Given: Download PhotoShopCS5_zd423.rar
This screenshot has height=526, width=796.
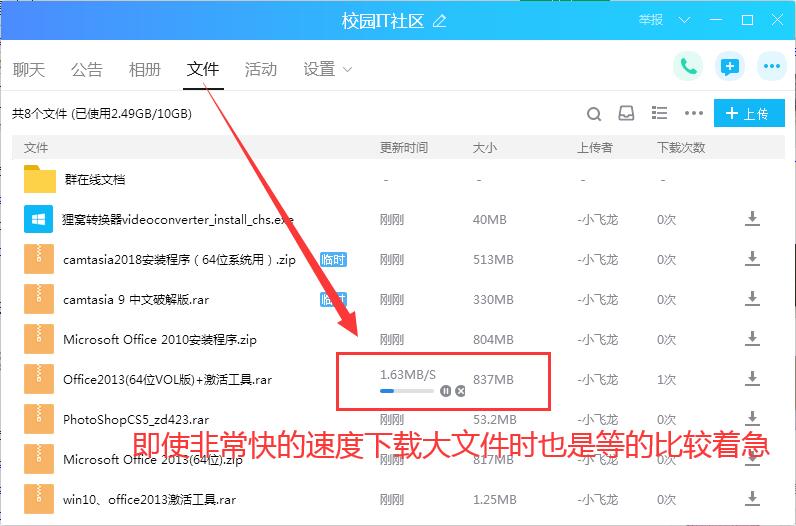Looking at the screenshot, I should pos(752,419).
